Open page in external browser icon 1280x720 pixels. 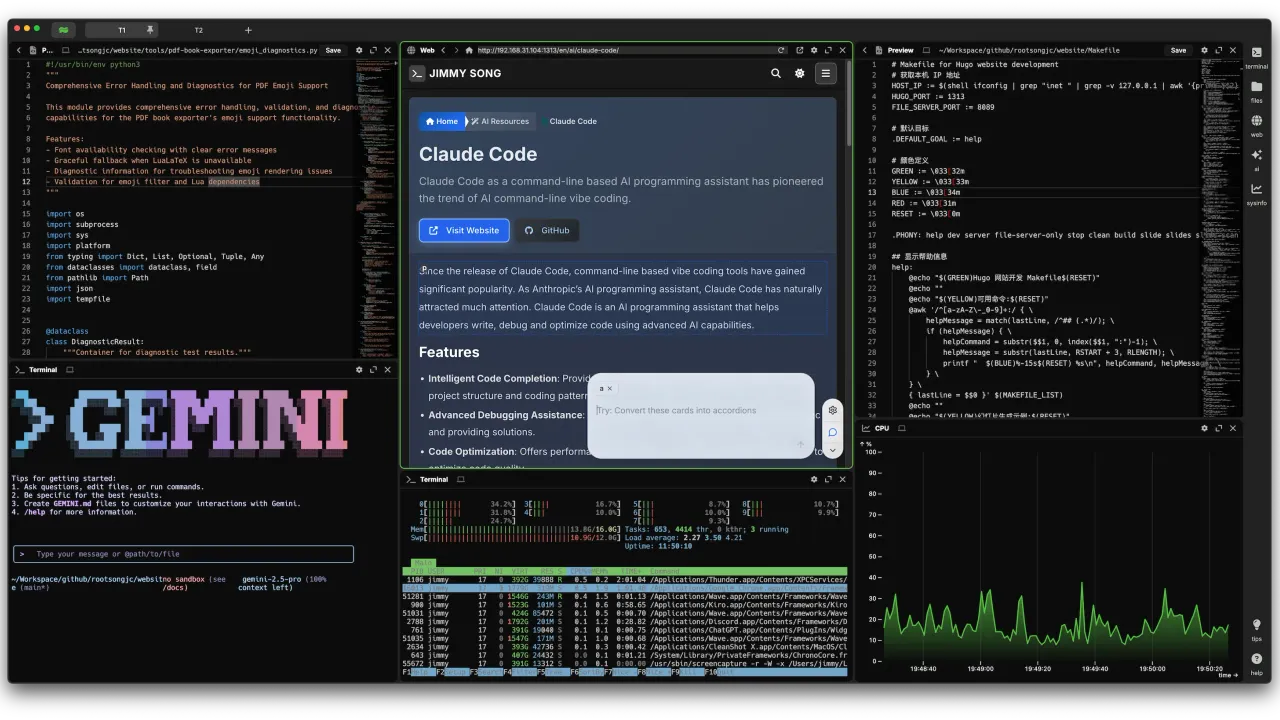click(799, 50)
